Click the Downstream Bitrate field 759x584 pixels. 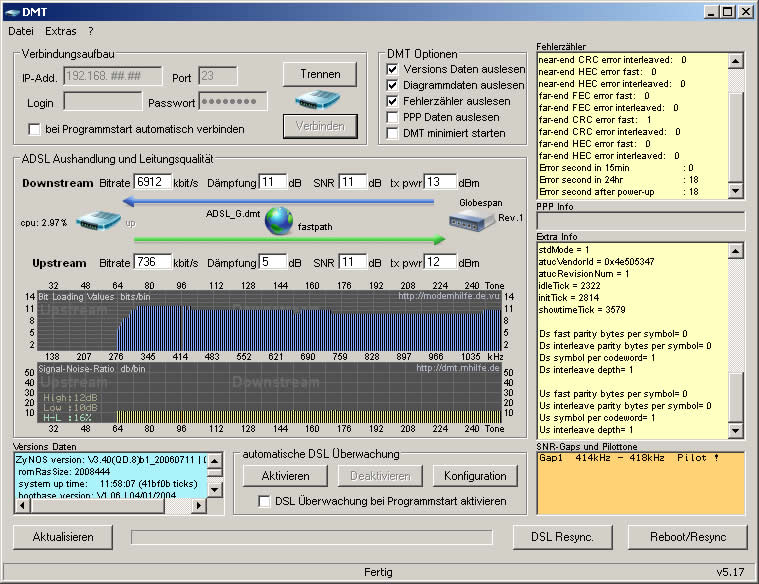pos(152,182)
